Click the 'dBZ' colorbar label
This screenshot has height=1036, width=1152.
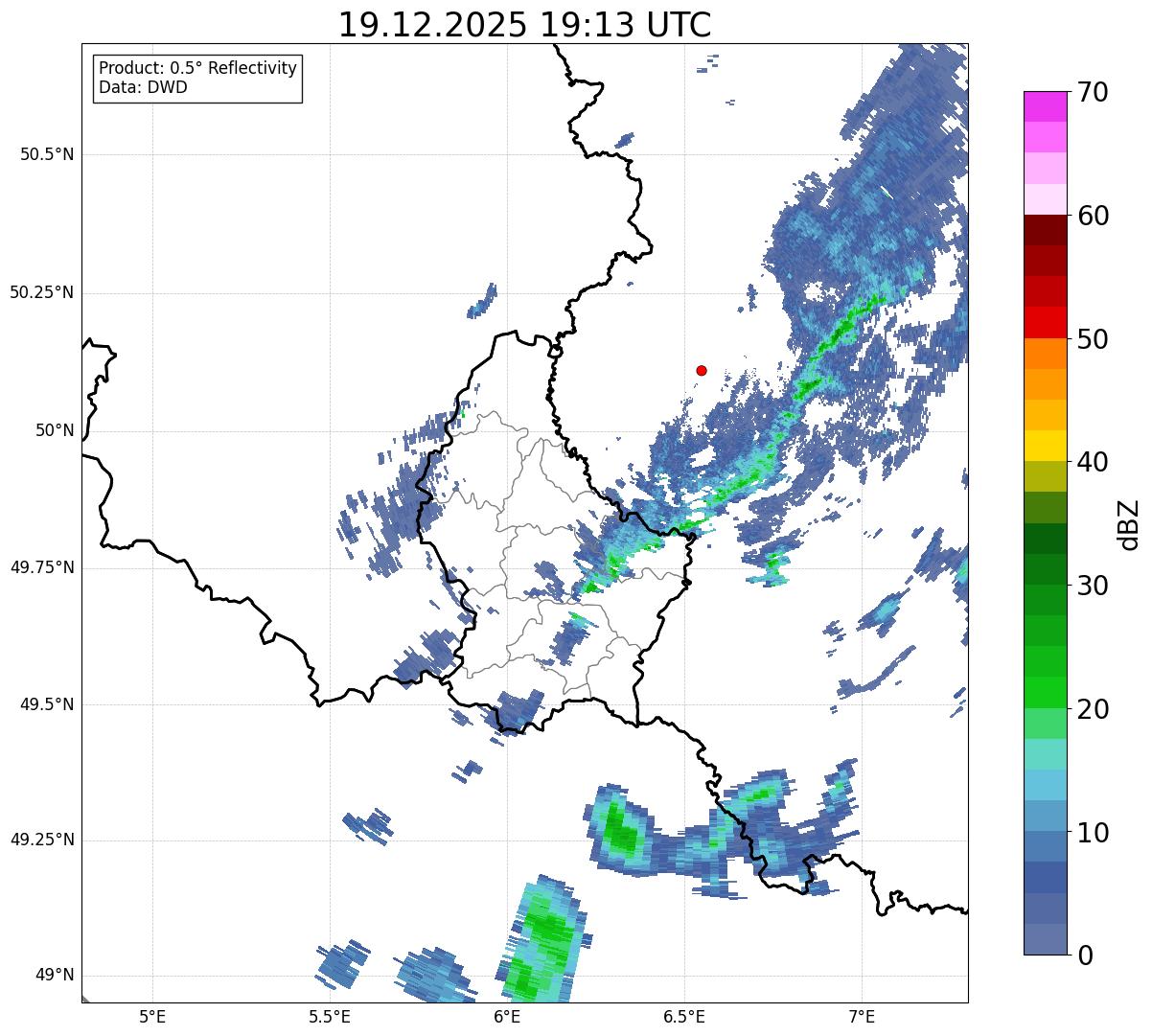[1128, 523]
